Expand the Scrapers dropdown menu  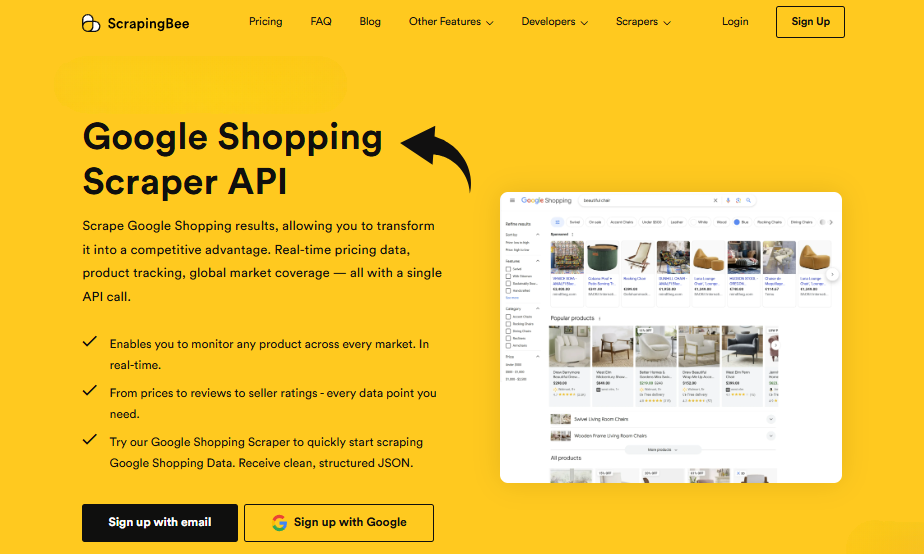click(x=643, y=22)
